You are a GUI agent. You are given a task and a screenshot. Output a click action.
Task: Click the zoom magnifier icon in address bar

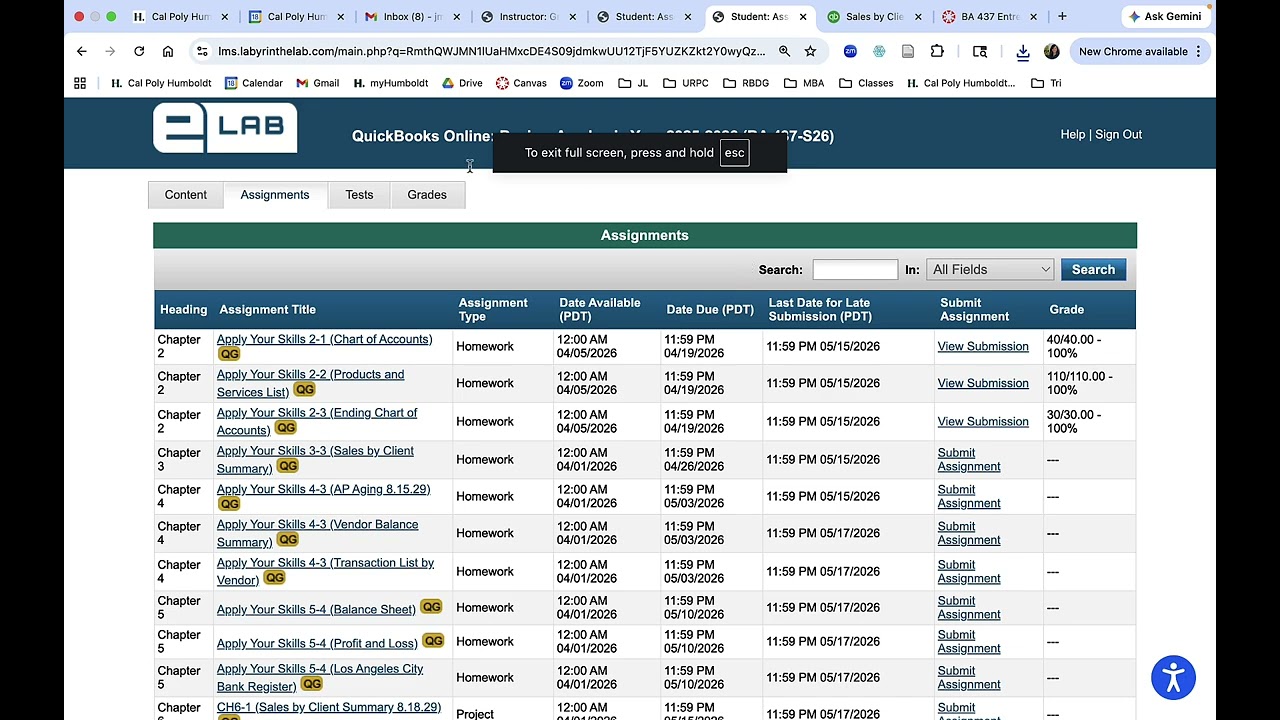tap(785, 51)
